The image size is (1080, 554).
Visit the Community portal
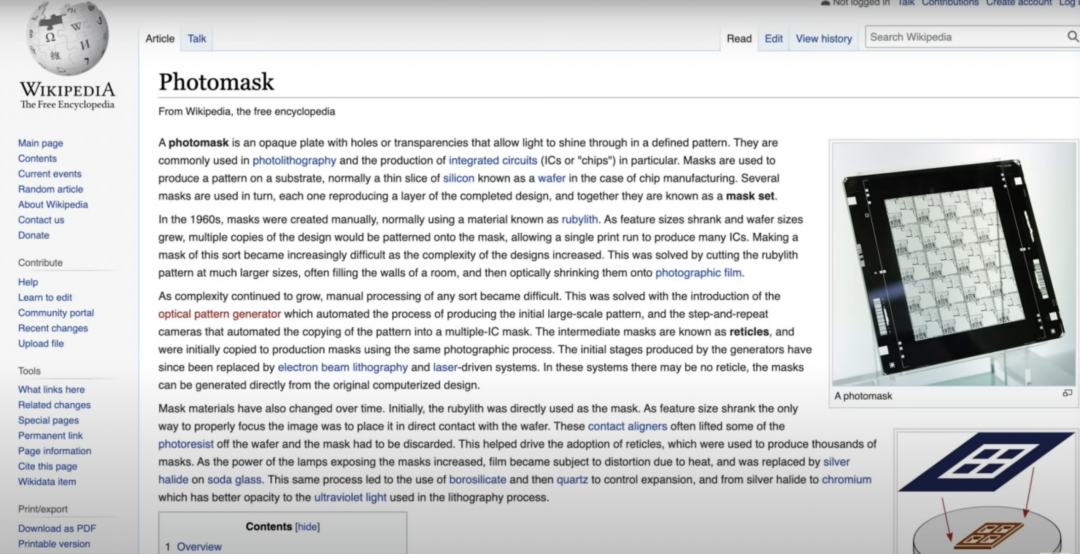[x=56, y=313]
